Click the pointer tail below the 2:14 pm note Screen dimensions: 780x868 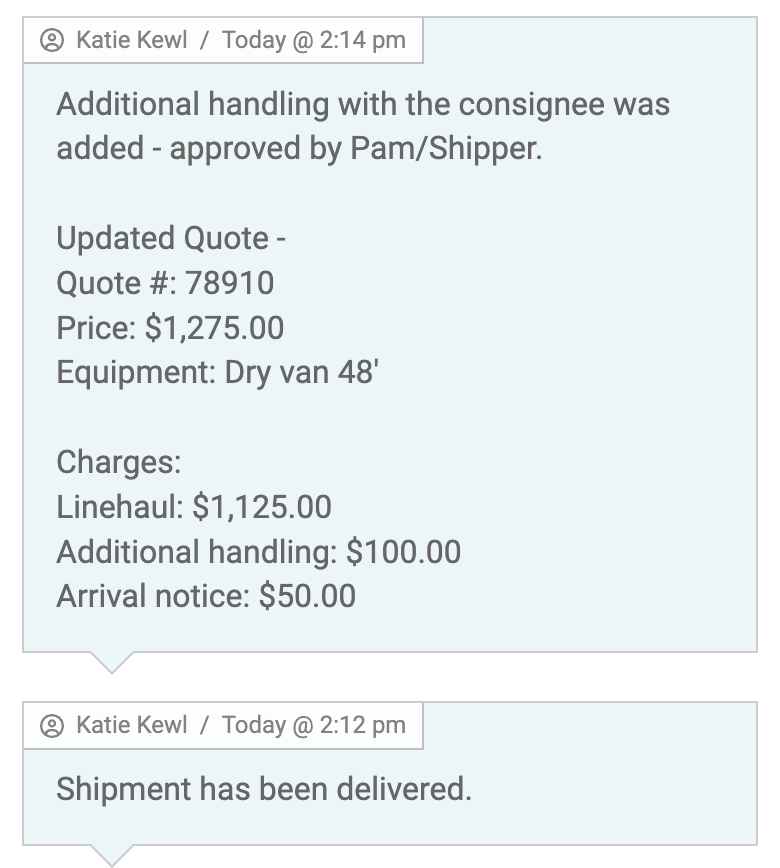(x=111, y=662)
